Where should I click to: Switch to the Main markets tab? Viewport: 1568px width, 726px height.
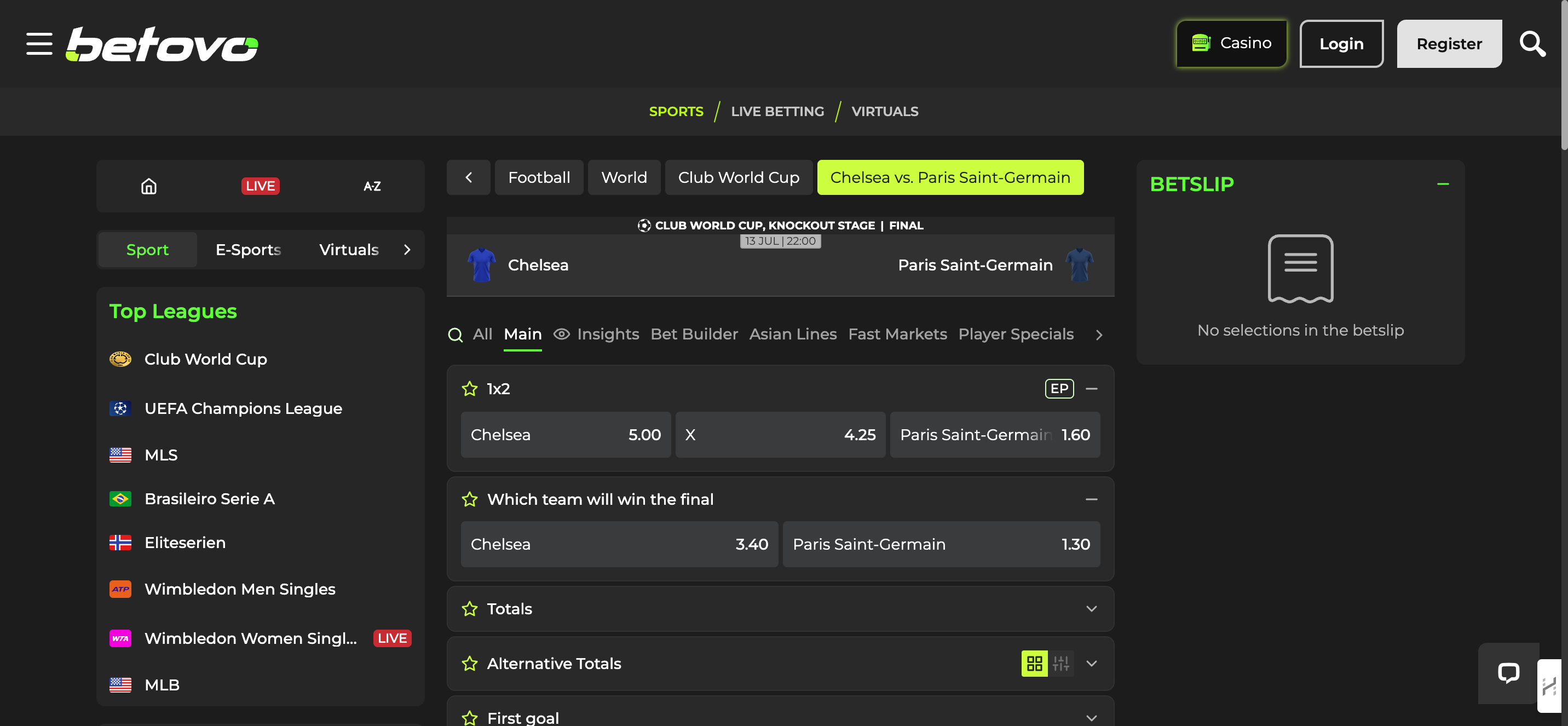pos(523,334)
